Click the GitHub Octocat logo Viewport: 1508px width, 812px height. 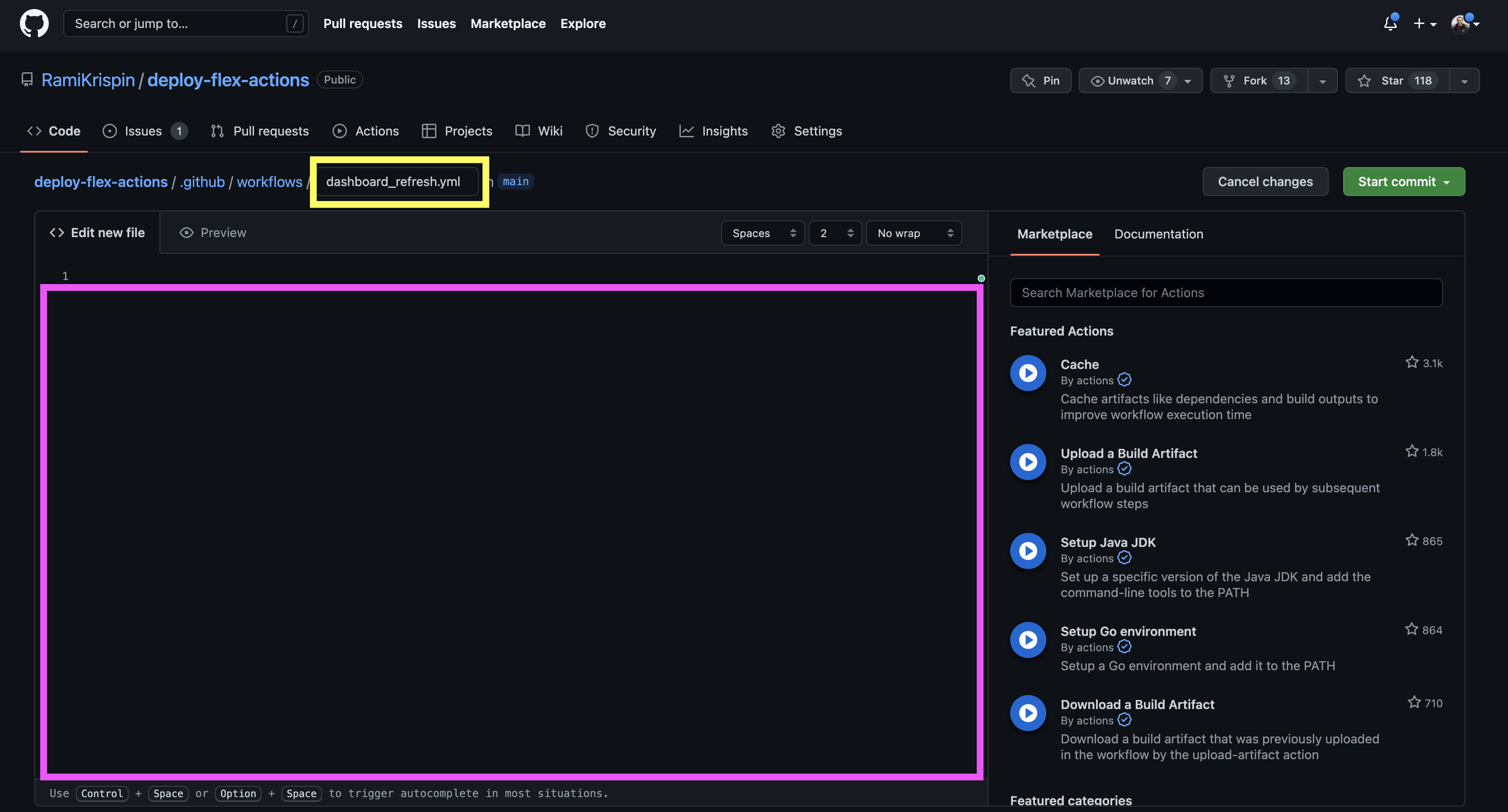pyautogui.click(x=34, y=23)
